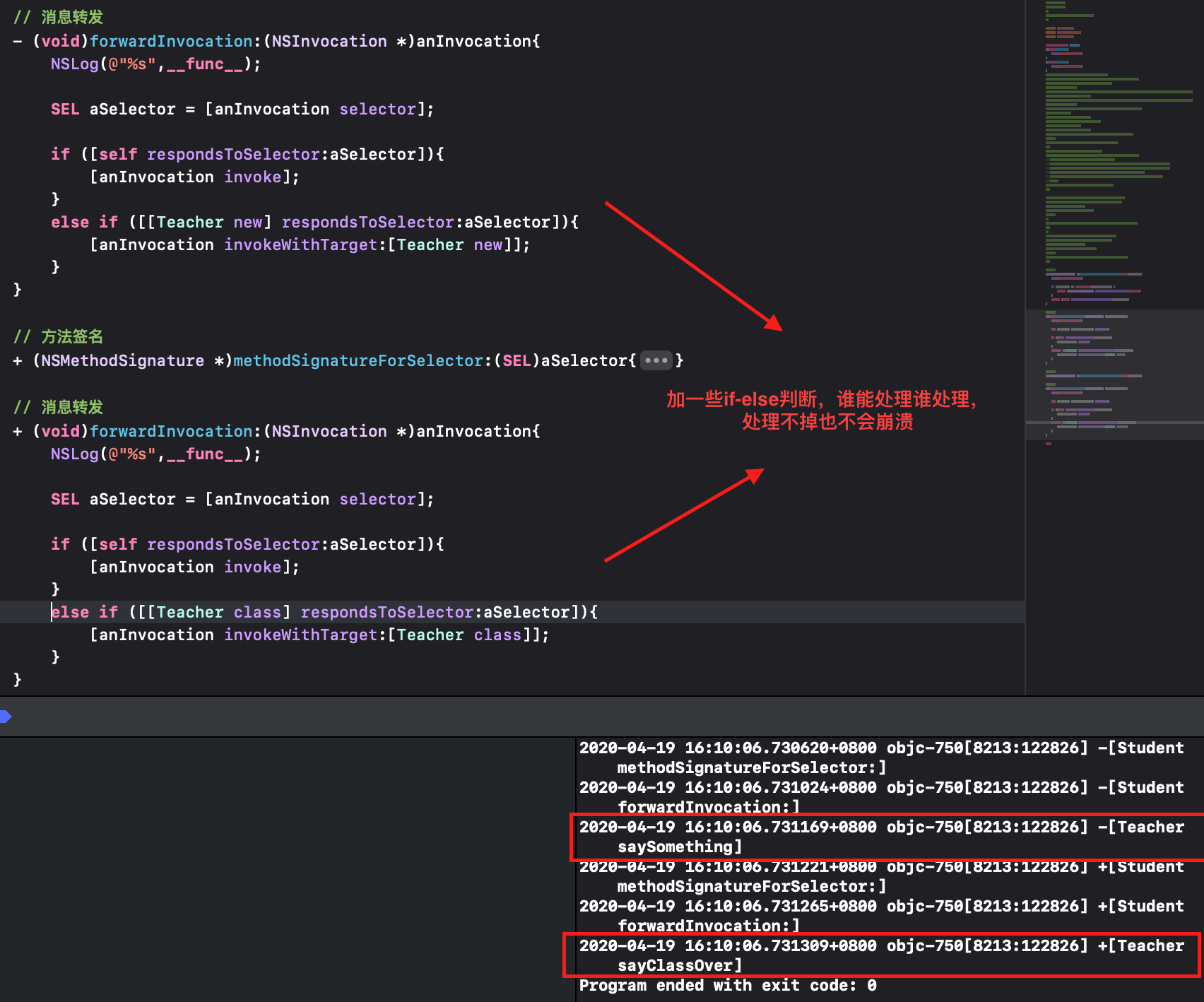Image resolution: width=1204 pixels, height=1002 pixels.
Task: Click console log "-[Teacher saySomething]"
Action: (x=882, y=837)
